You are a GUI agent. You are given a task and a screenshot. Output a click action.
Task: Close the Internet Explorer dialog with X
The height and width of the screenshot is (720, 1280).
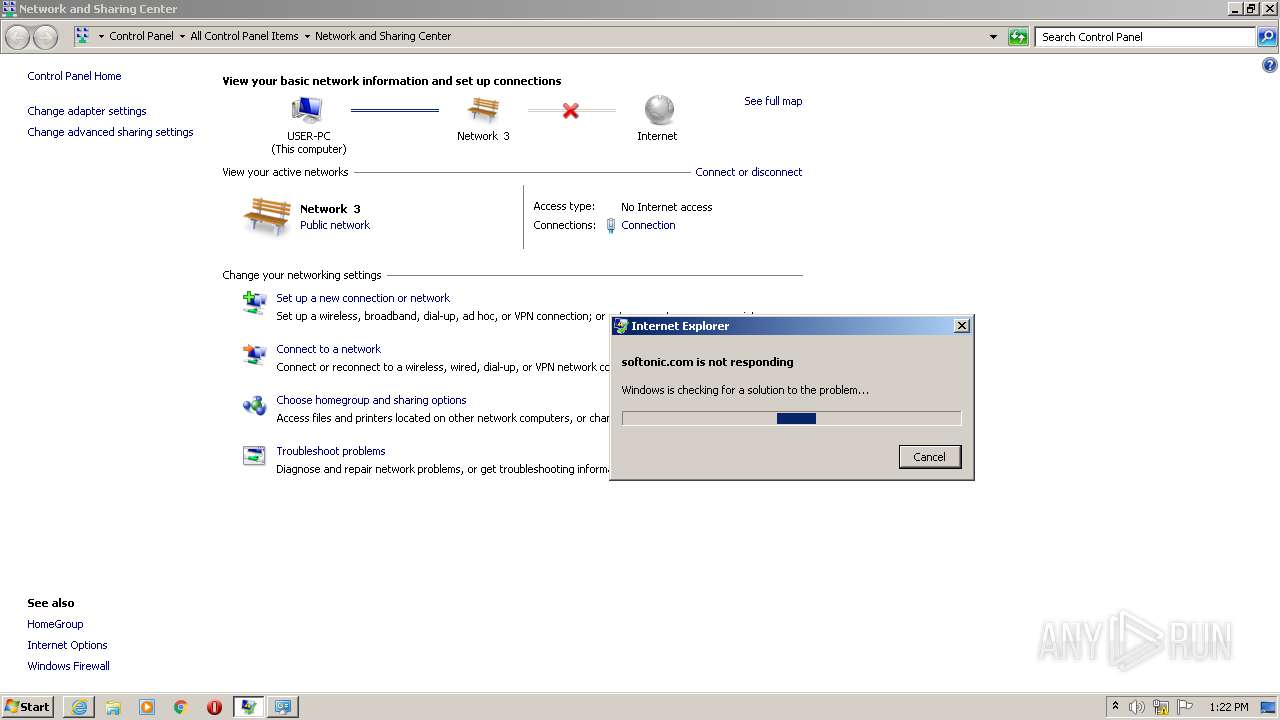pos(961,326)
